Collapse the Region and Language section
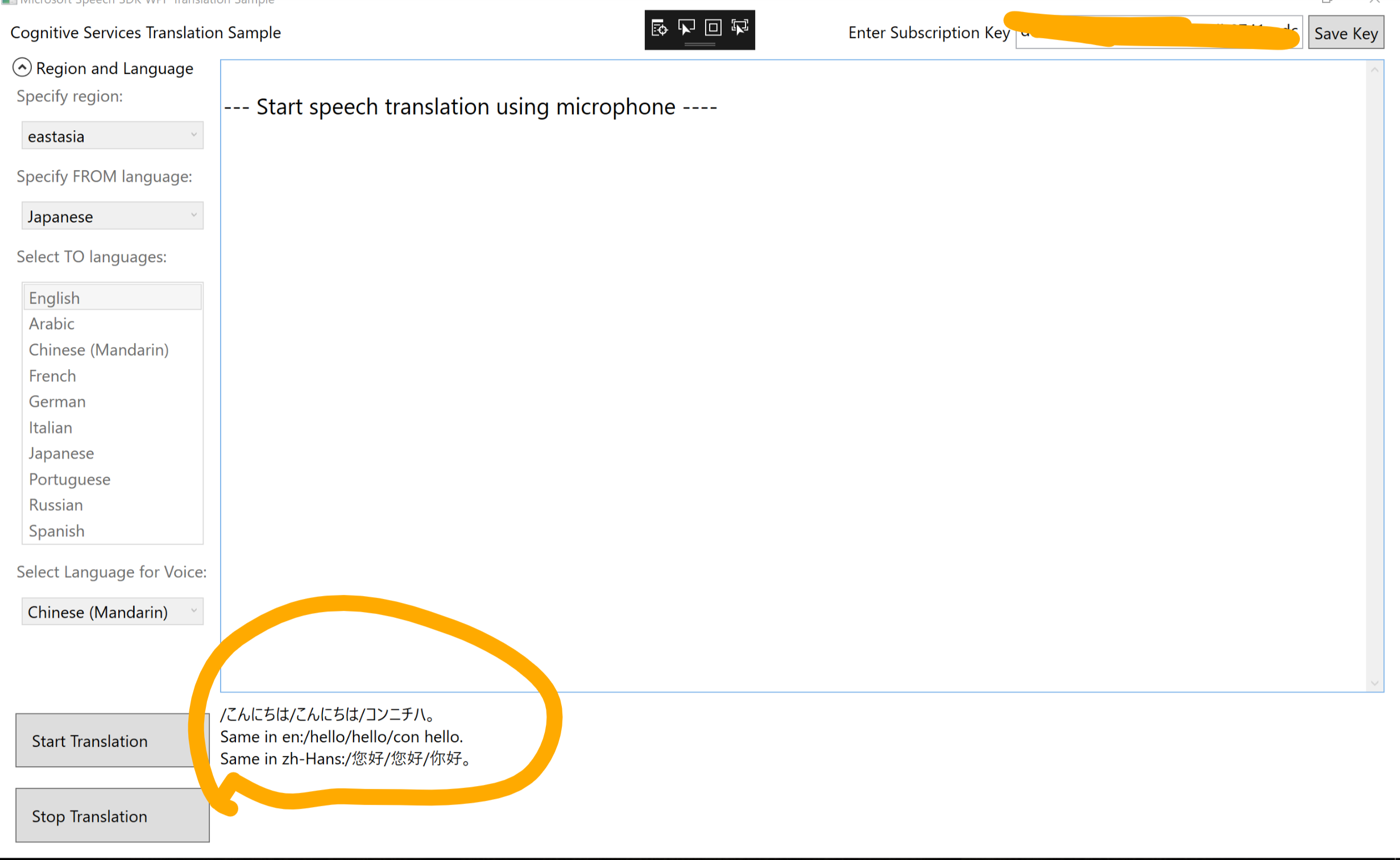 22,68
